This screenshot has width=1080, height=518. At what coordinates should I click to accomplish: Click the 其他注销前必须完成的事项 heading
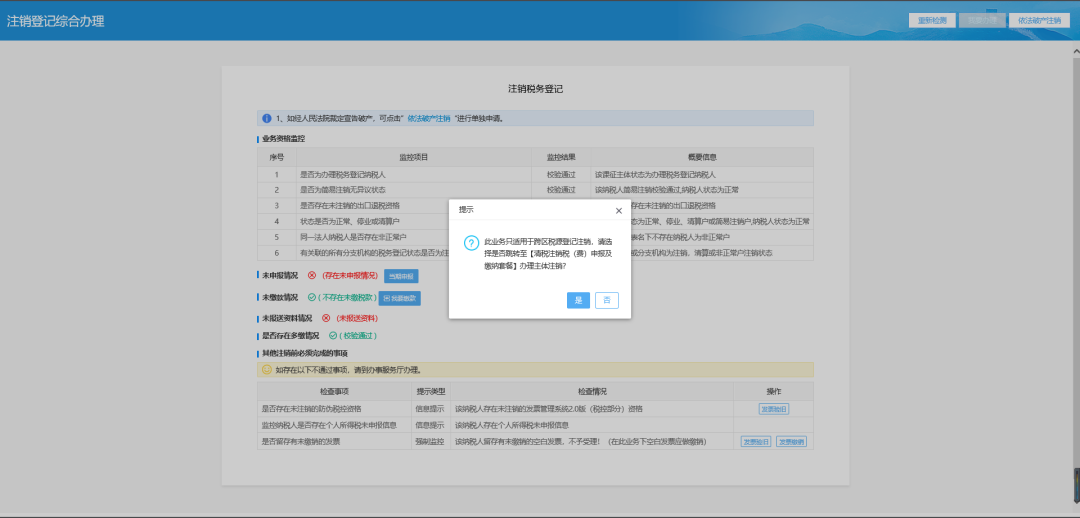coord(304,353)
